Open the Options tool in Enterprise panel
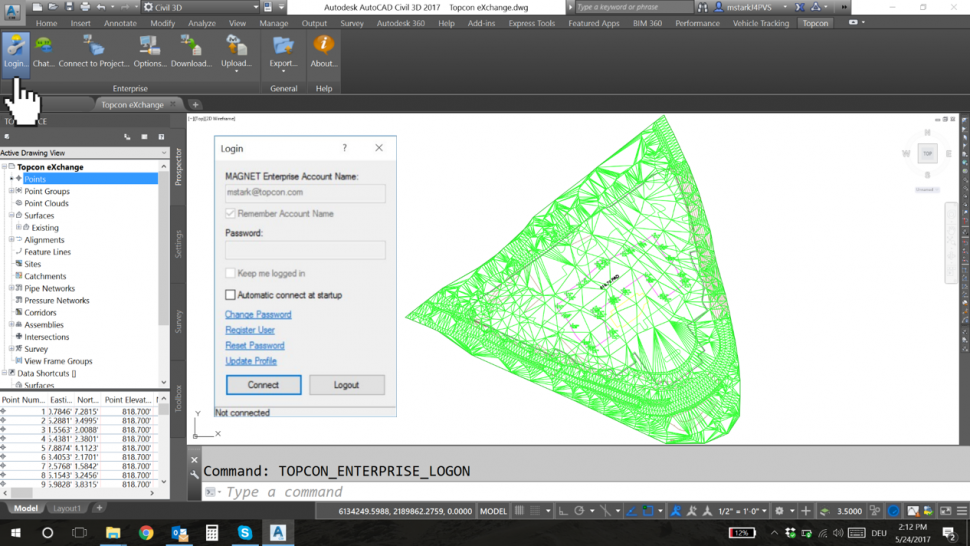The width and height of the screenshot is (970, 546). 150,50
